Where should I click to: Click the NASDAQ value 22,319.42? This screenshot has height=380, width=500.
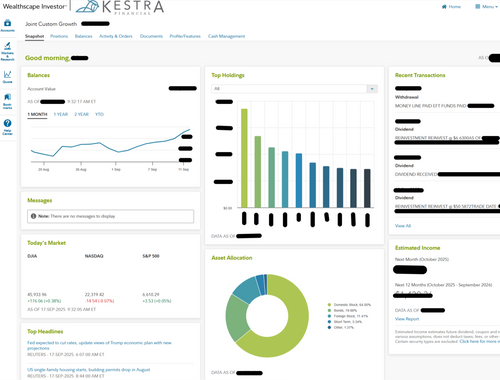tap(94, 295)
